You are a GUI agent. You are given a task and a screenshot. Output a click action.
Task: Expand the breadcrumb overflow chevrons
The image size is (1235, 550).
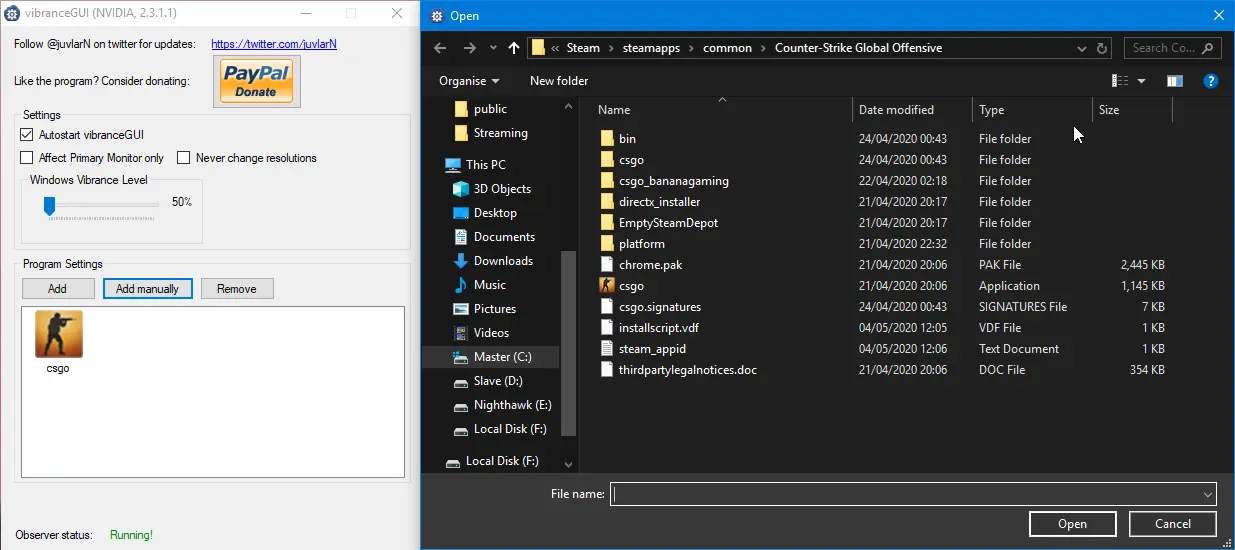coord(555,48)
